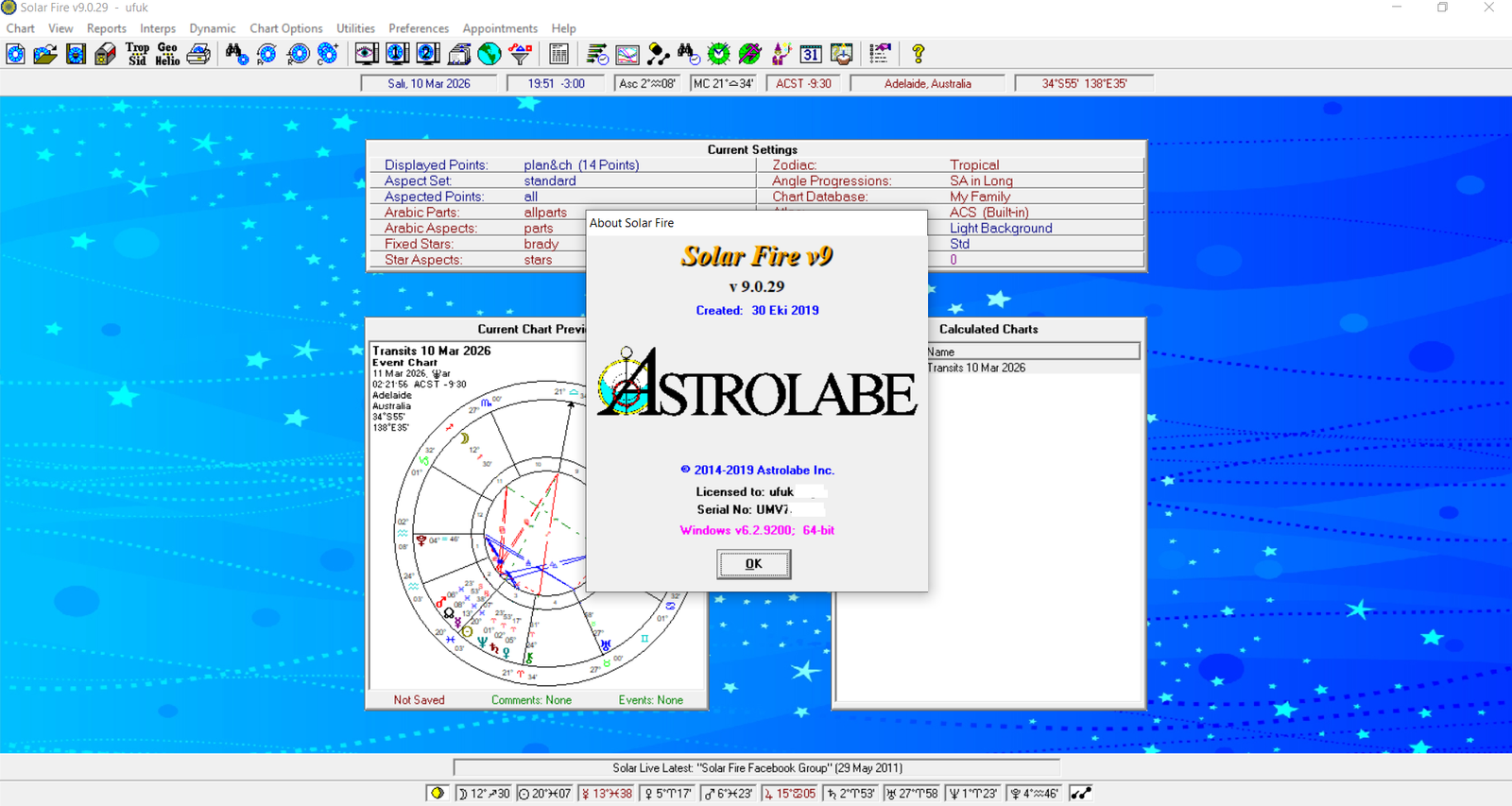Open the globe atlas icon

point(489,54)
